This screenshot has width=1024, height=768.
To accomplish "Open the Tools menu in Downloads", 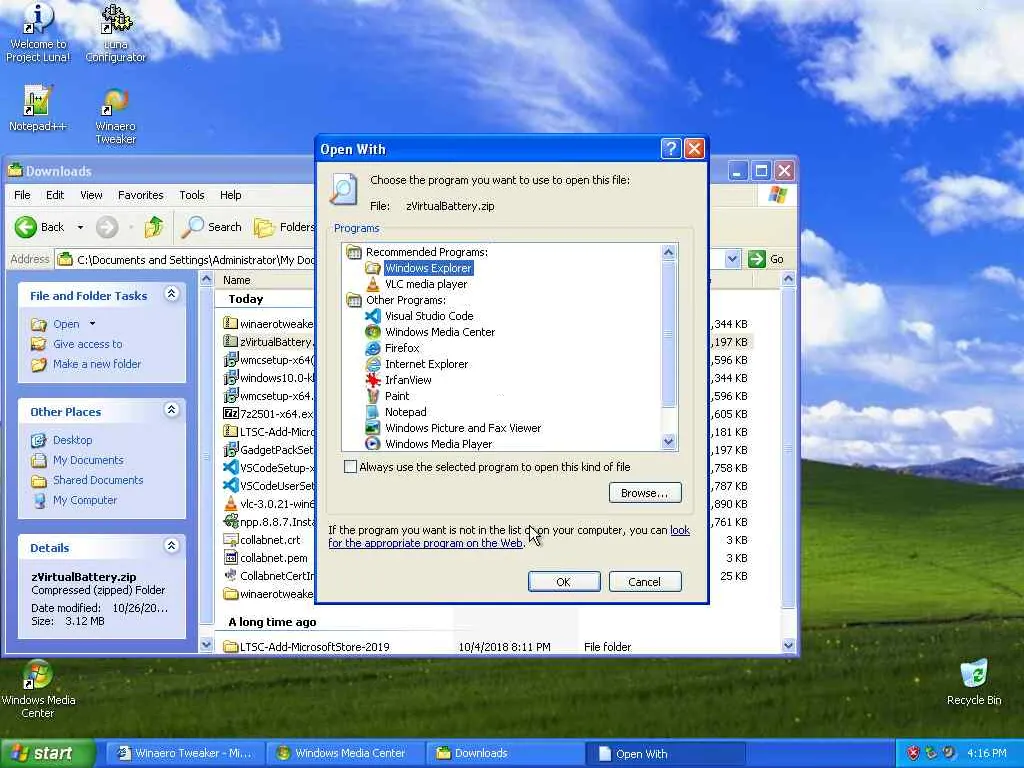I will click(x=191, y=195).
